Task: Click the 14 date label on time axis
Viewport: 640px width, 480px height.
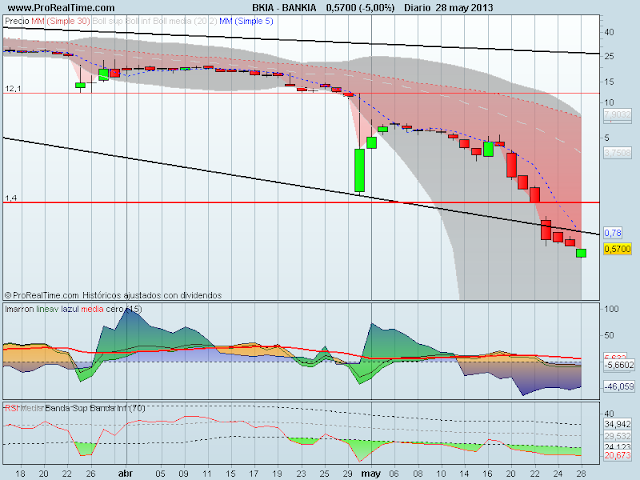Action: point(464,473)
